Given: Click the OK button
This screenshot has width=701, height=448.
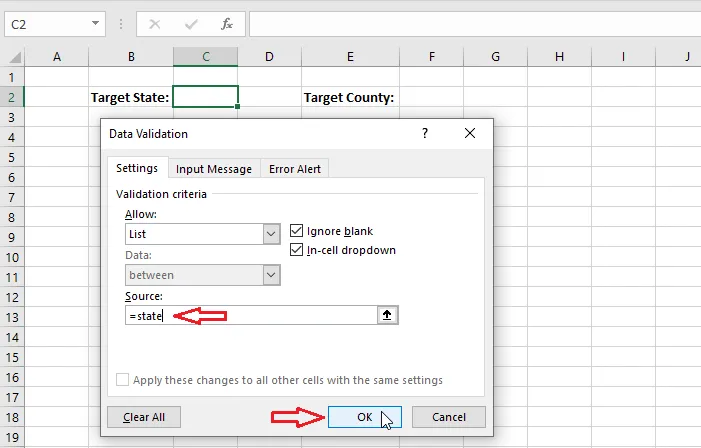Looking at the screenshot, I should pos(365,417).
